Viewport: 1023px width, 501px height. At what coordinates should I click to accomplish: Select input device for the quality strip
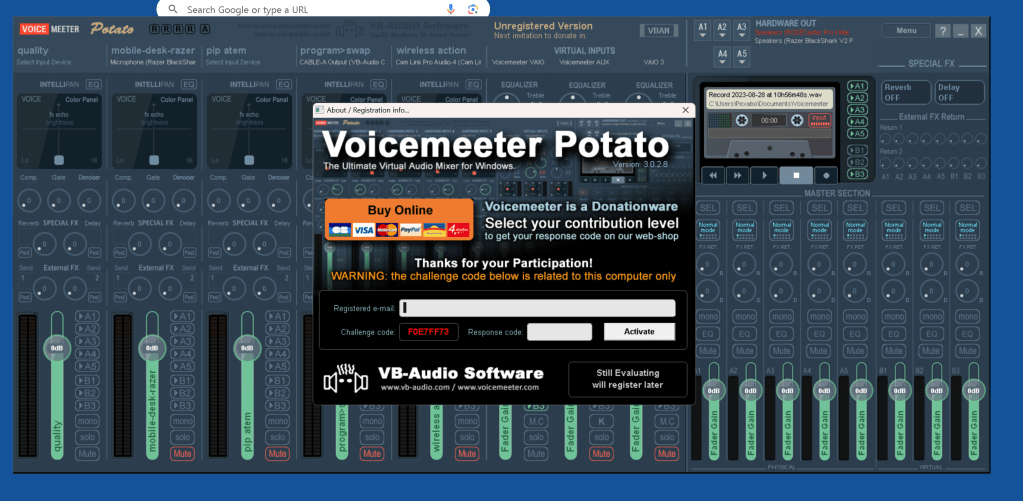[x=44, y=63]
